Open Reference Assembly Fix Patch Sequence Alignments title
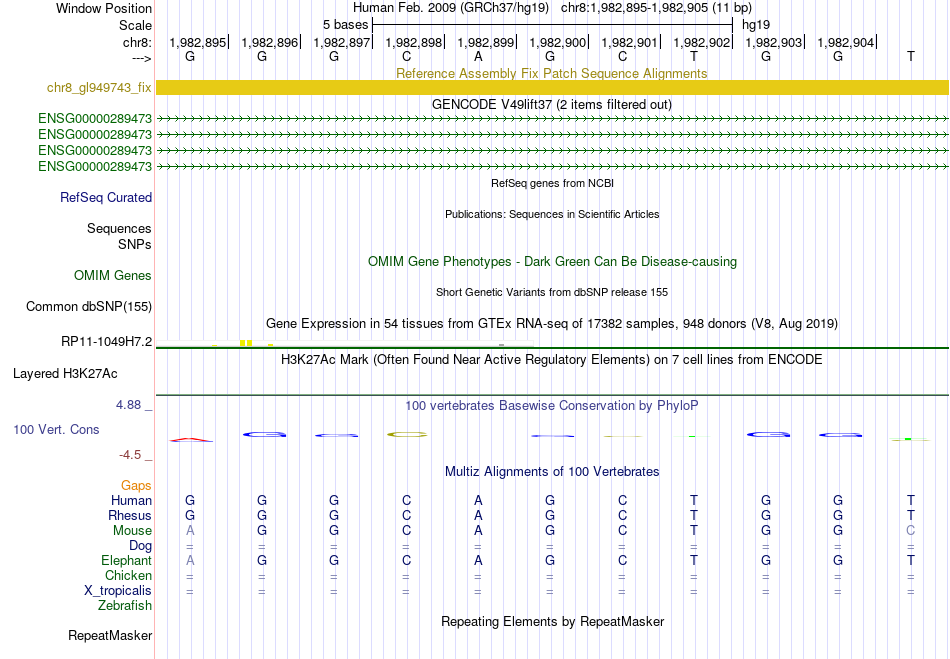 click(x=551, y=73)
